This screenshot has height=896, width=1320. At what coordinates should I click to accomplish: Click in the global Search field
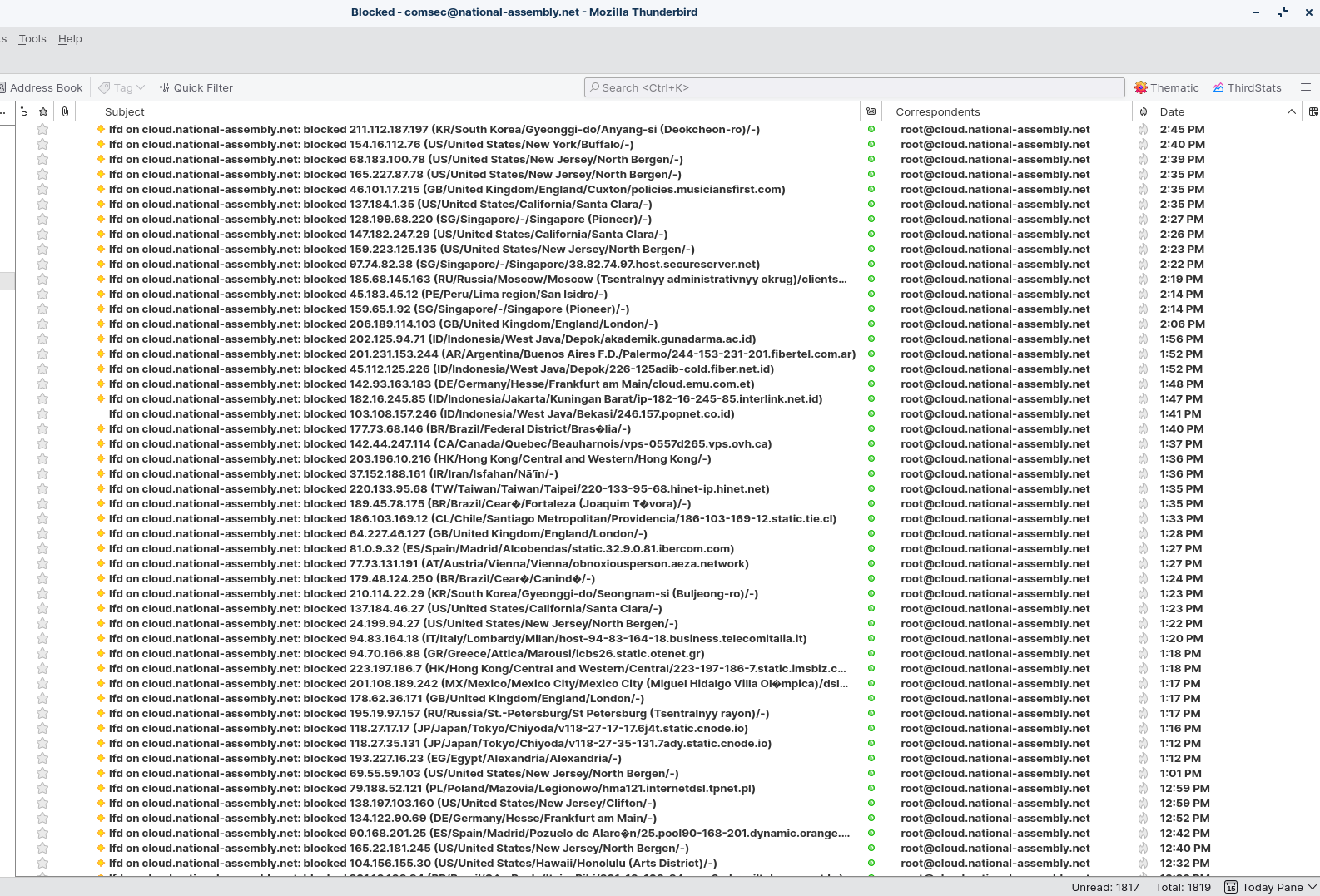[x=855, y=87]
